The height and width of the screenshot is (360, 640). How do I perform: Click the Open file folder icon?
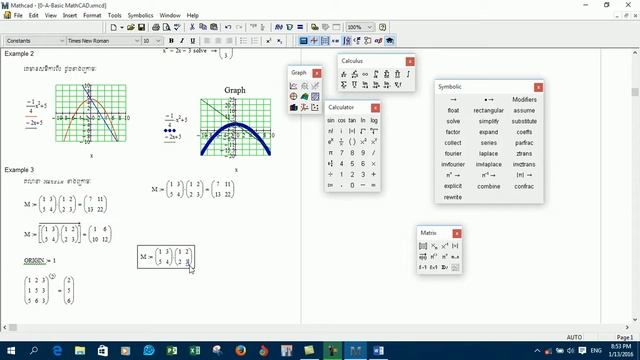[131, 27]
